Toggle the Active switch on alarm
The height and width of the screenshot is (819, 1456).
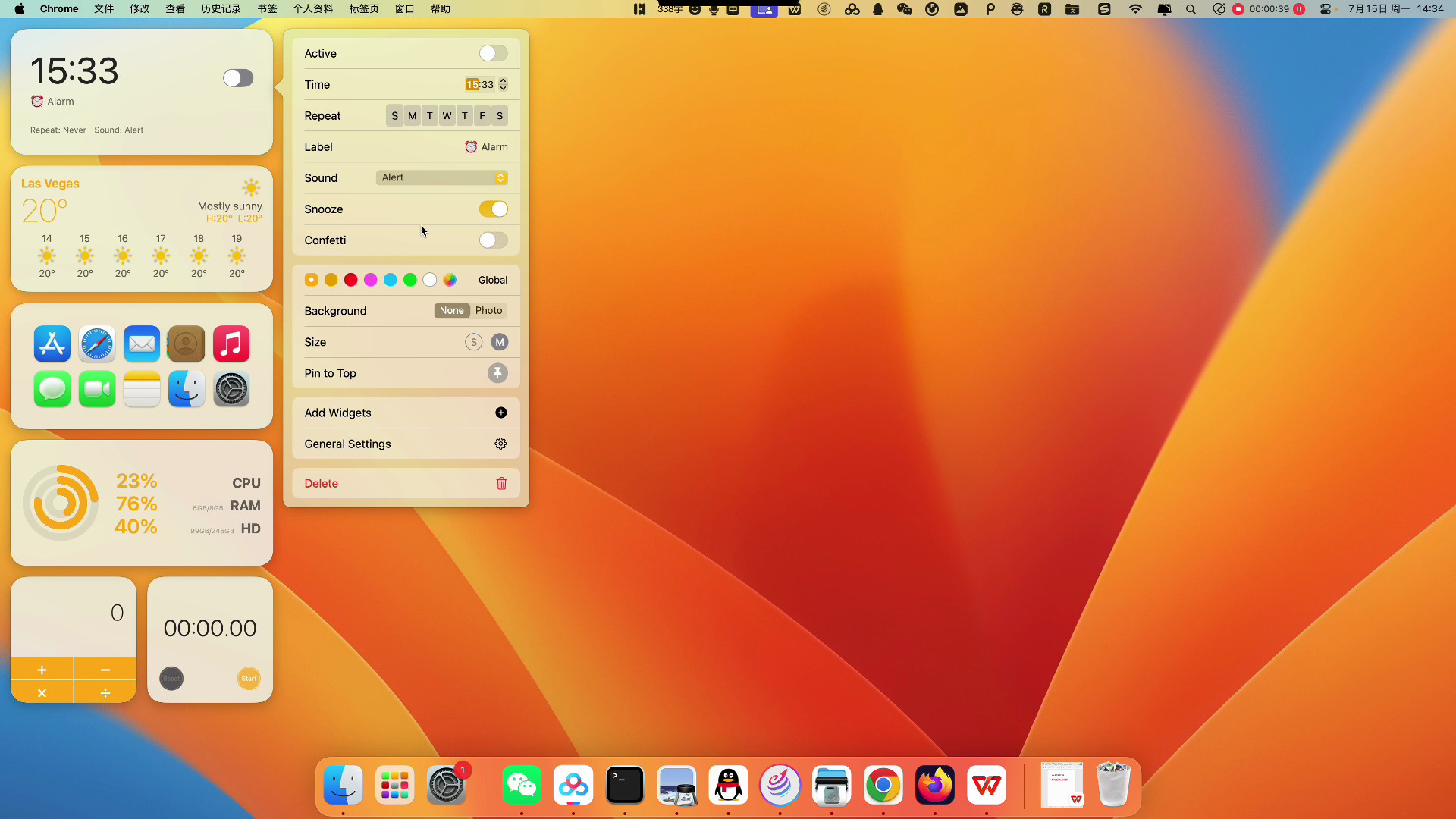coord(493,53)
